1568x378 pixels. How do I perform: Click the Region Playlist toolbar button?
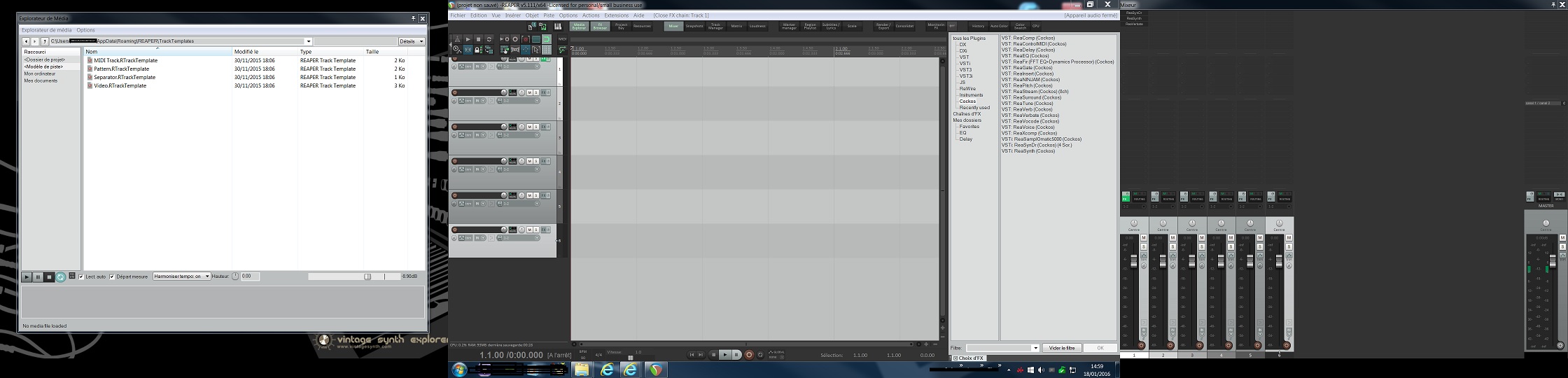tap(810, 26)
